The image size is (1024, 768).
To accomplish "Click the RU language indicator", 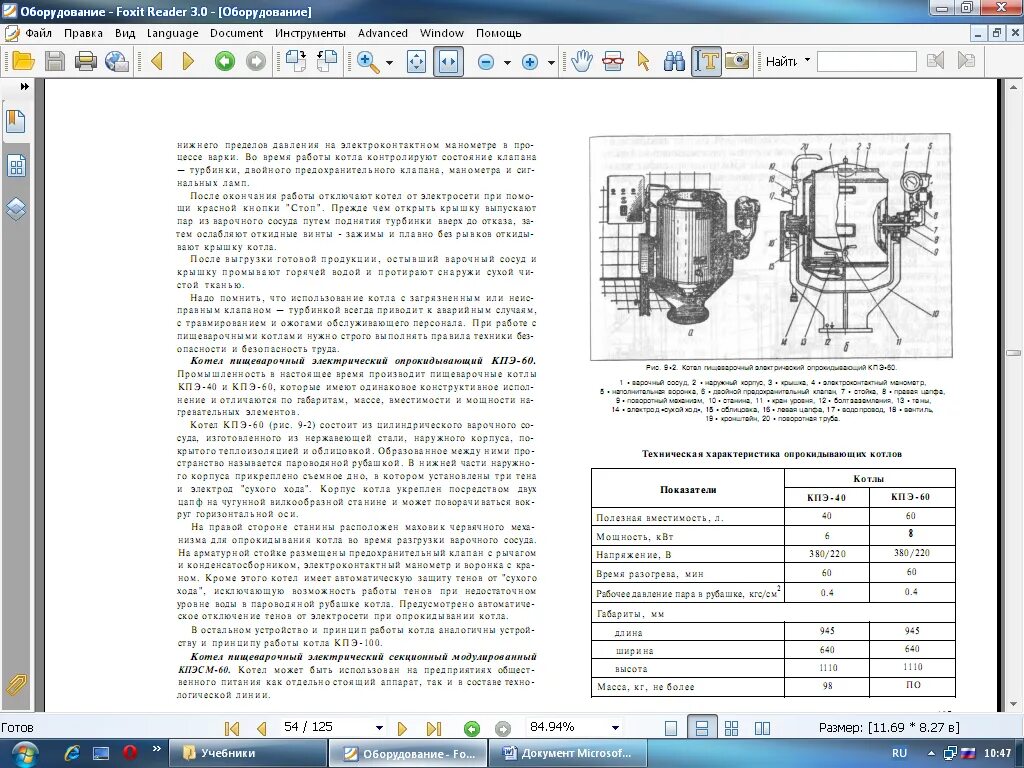I will (899, 753).
